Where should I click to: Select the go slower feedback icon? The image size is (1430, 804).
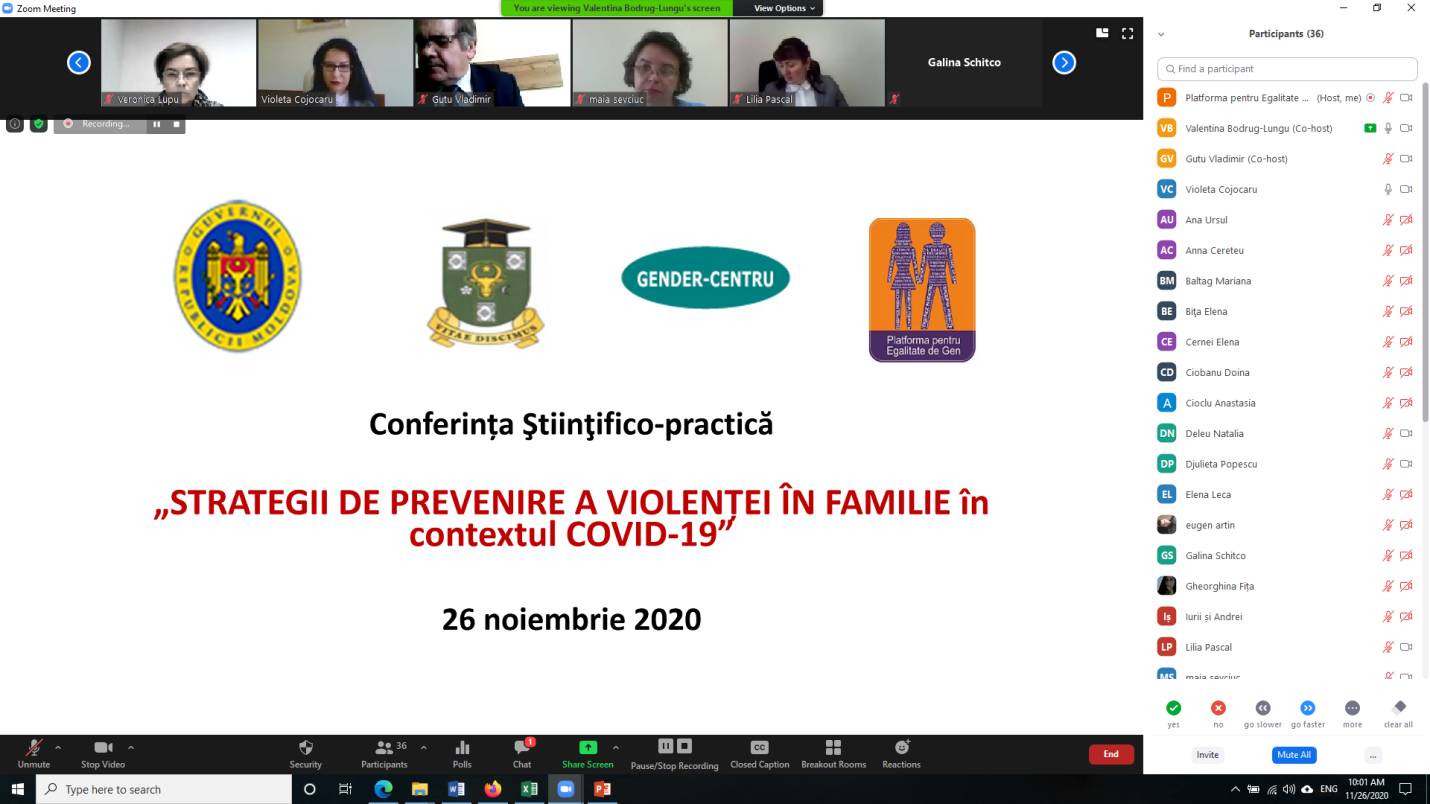click(x=1263, y=708)
